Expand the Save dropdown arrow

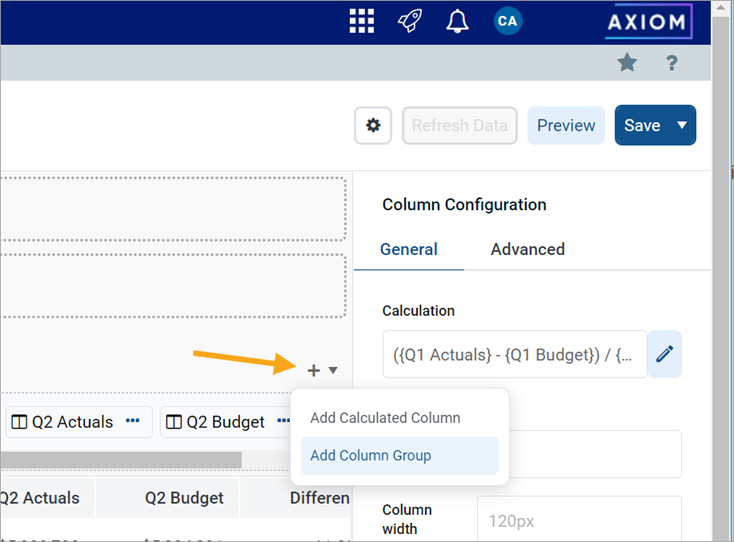coord(682,125)
